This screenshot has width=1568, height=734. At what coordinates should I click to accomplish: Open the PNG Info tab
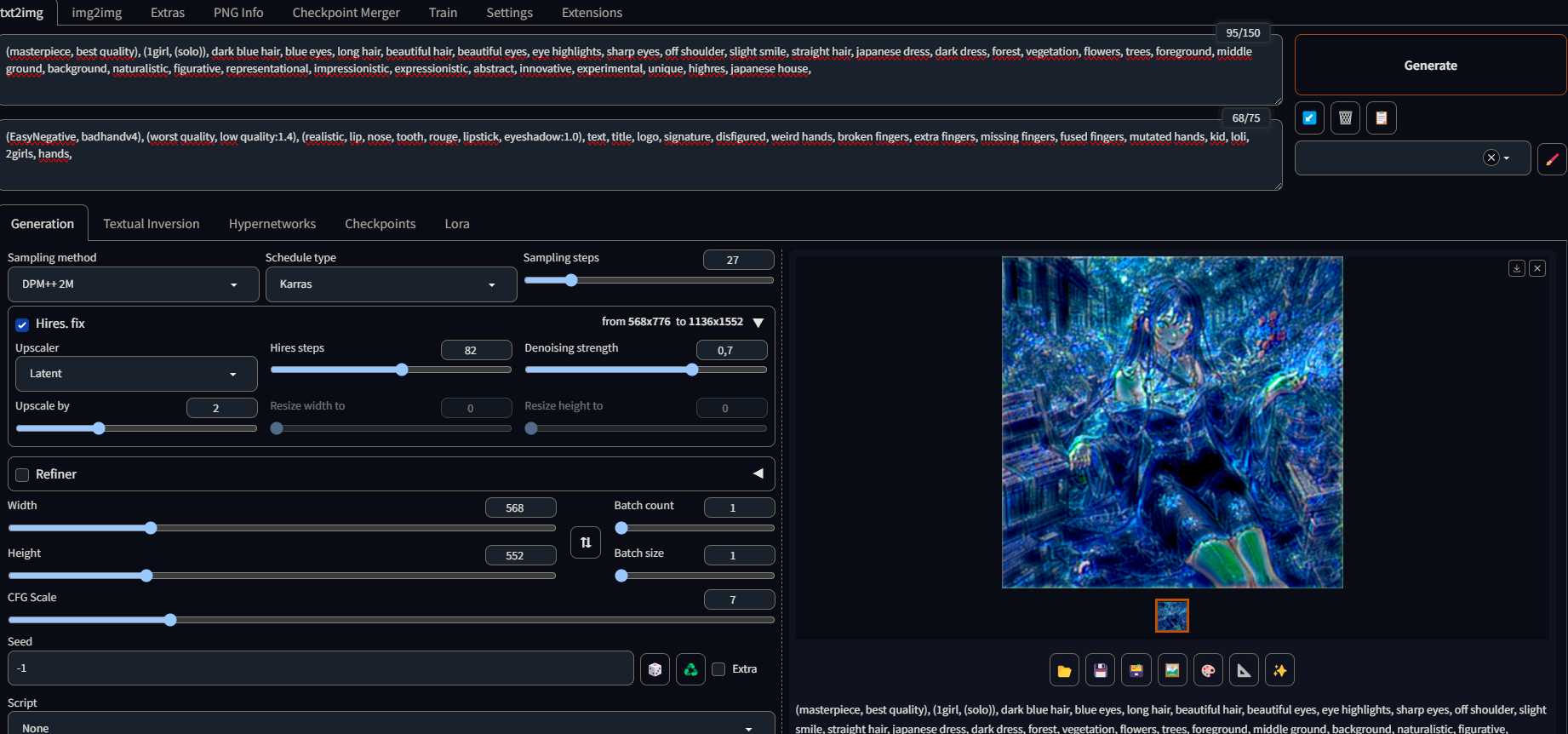238,13
